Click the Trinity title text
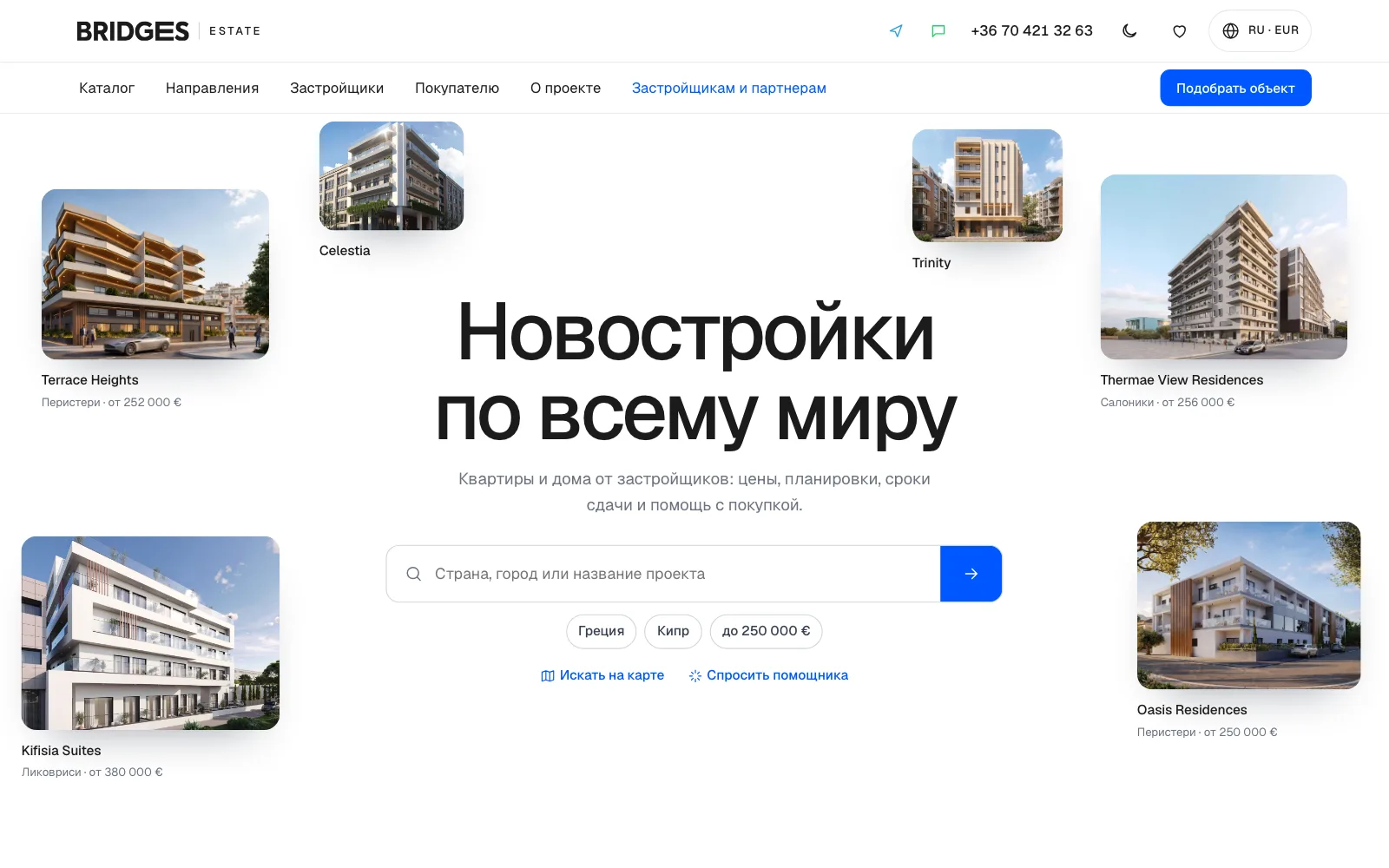 [x=931, y=263]
